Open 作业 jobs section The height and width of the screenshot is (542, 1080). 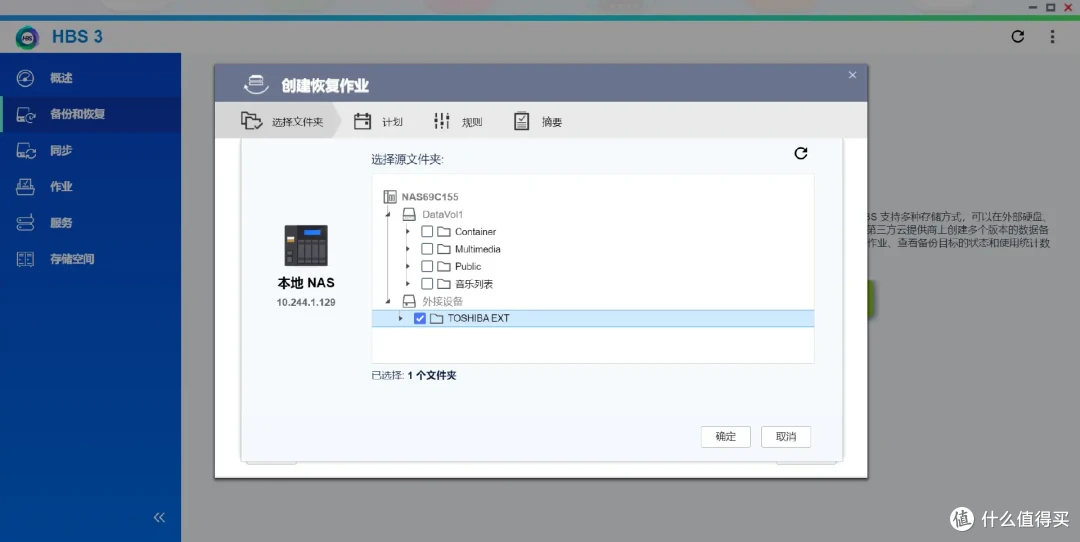pyautogui.click(x=90, y=187)
